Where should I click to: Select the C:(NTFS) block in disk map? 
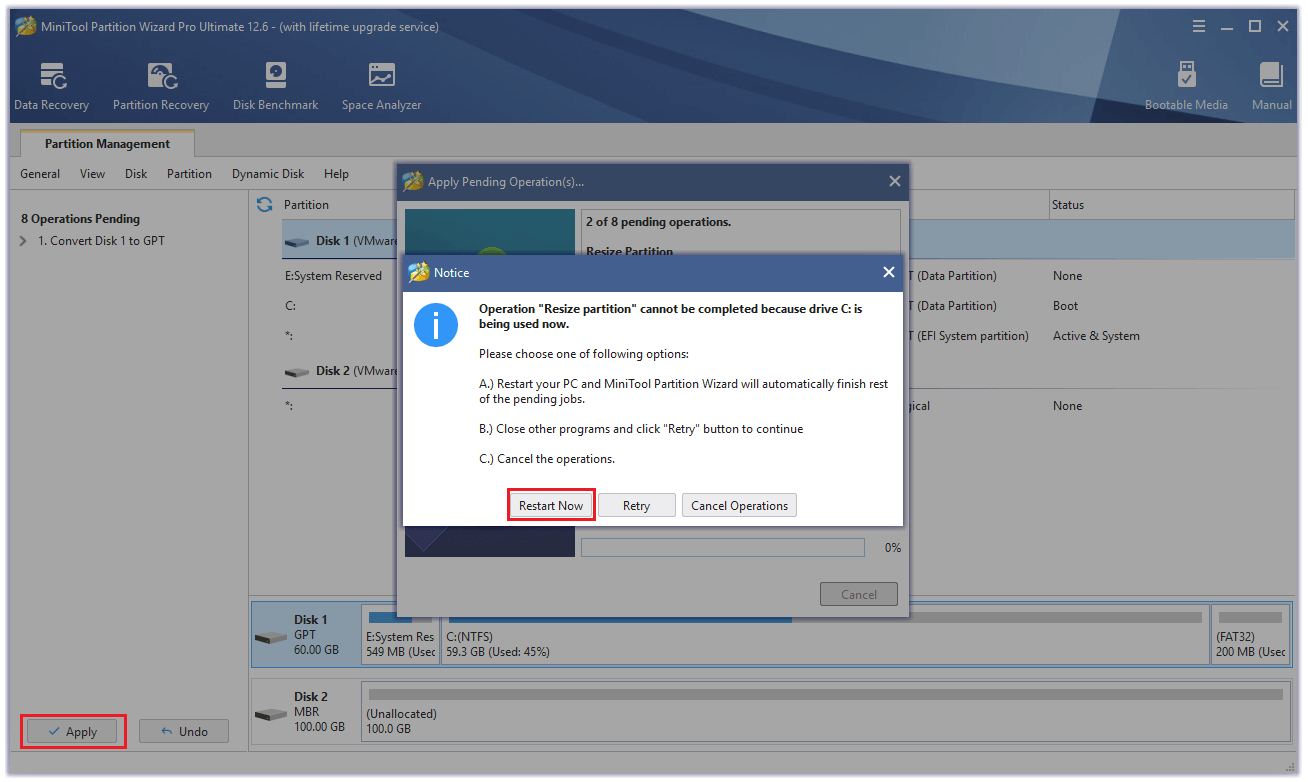pyautogui.click(x=825, y=634)
